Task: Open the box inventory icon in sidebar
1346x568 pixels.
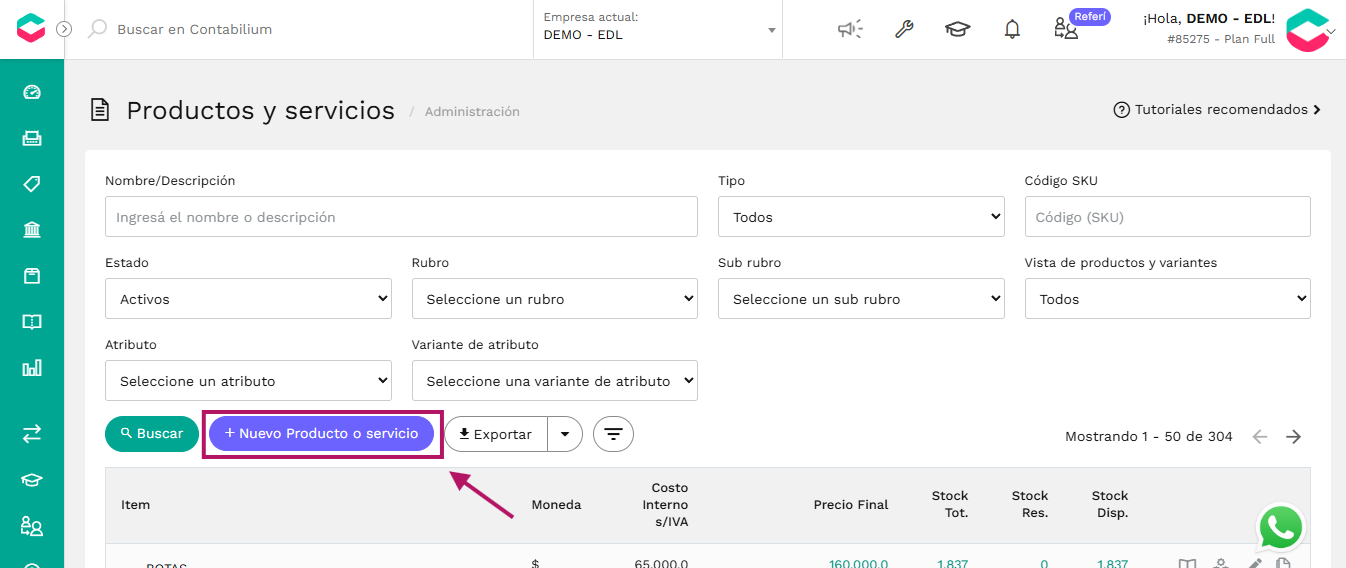Action: [x=32, y=276]
